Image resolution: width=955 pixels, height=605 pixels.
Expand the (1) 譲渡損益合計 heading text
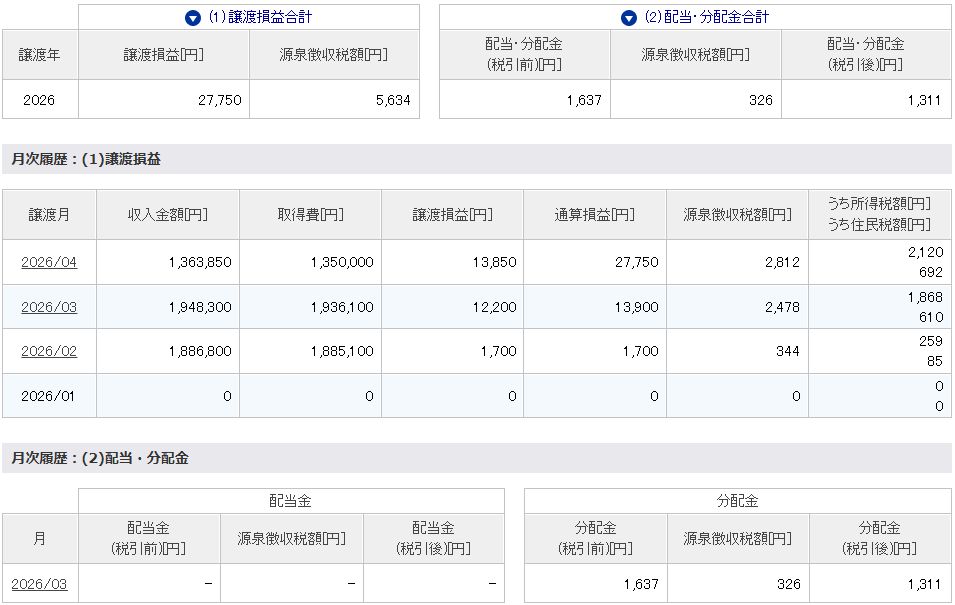(x=266, y=18)
